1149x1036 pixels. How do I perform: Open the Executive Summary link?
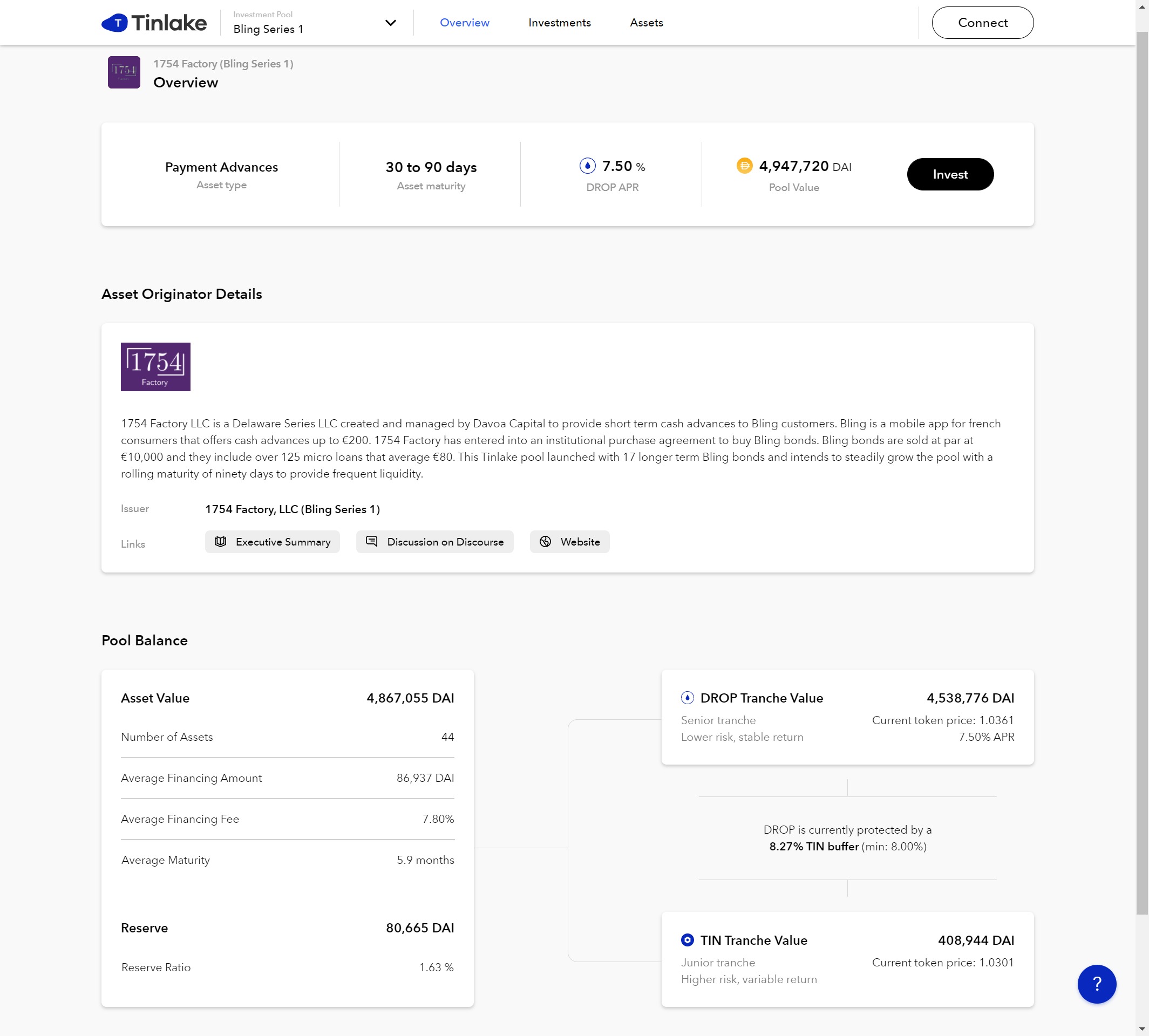tap(272, 542)
